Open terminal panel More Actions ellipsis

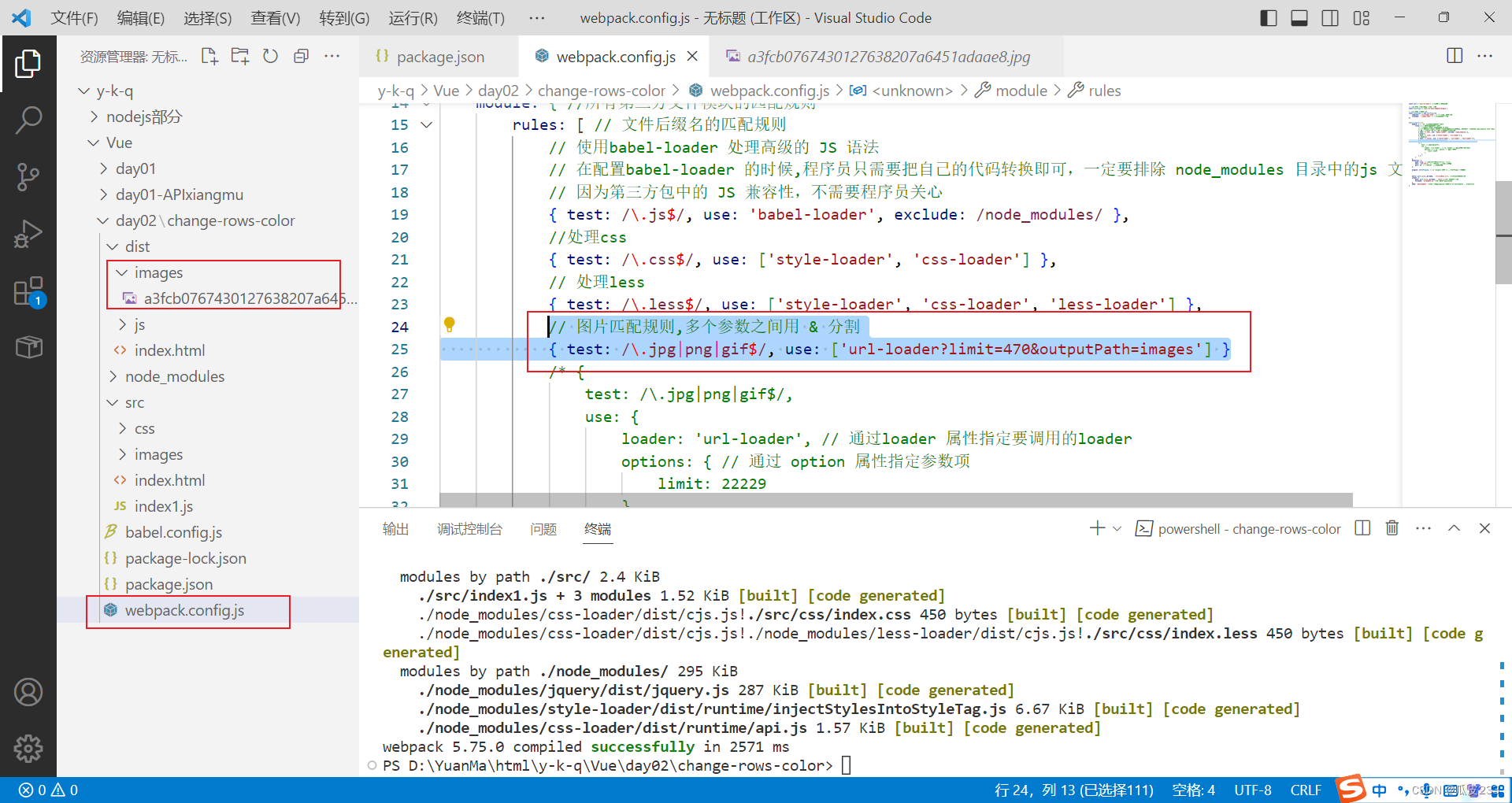(x=1423, y=528)
